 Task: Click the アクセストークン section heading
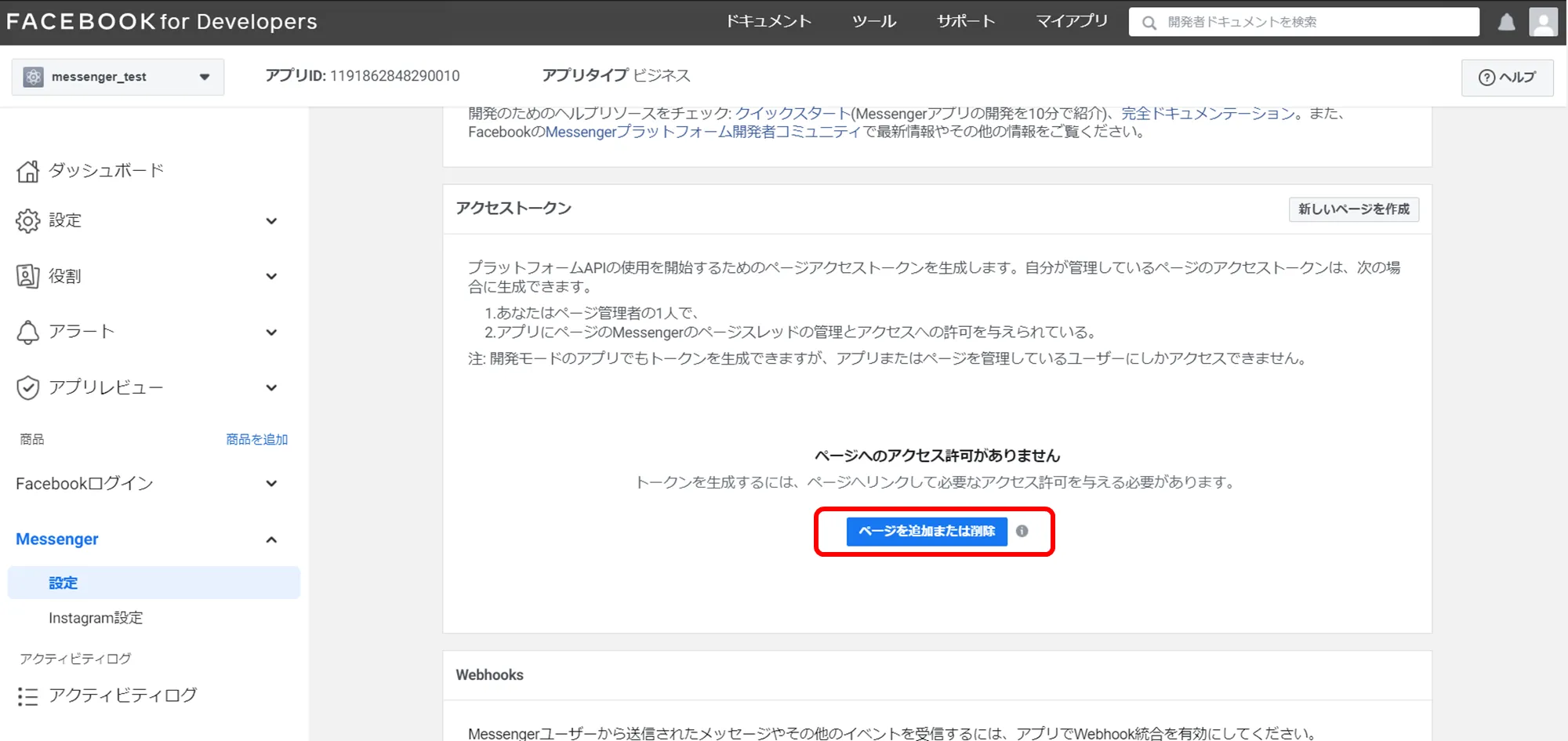[514, 209]
